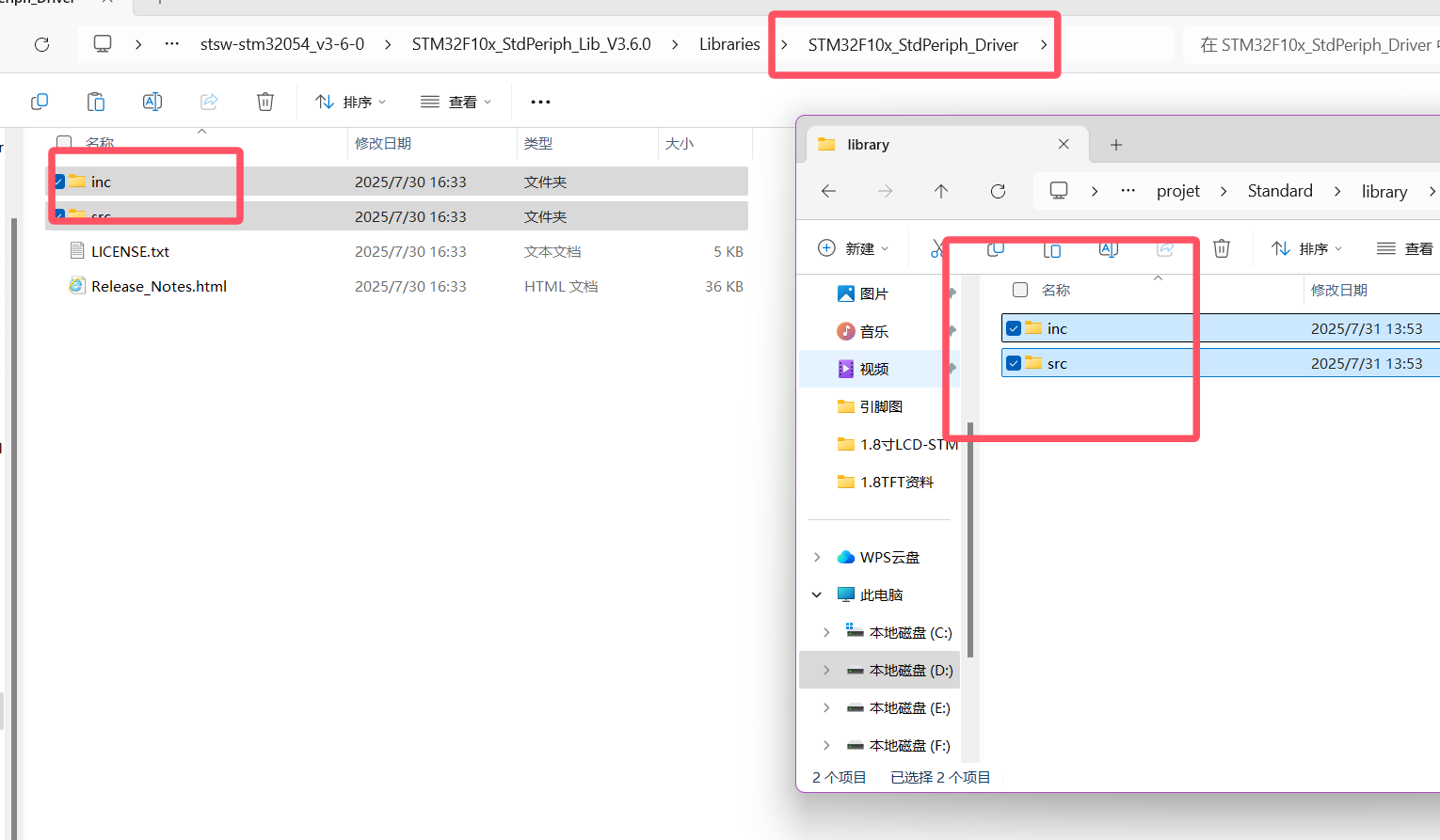Expand 本地磁盘 (D:) node

[x=826, y=670]
